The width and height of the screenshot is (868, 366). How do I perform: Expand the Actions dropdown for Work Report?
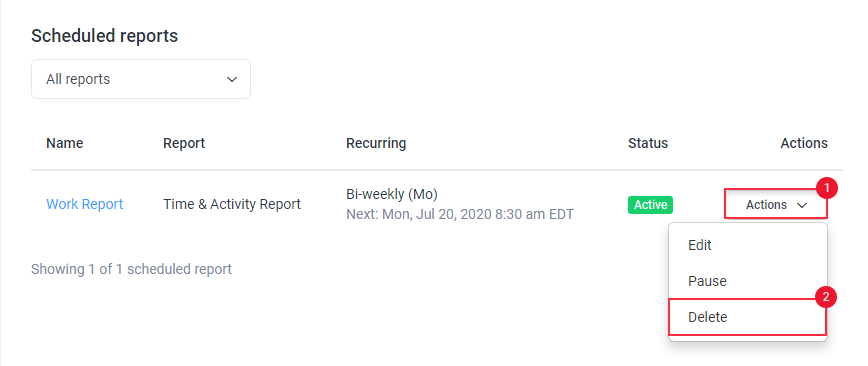tap(776, 204)
